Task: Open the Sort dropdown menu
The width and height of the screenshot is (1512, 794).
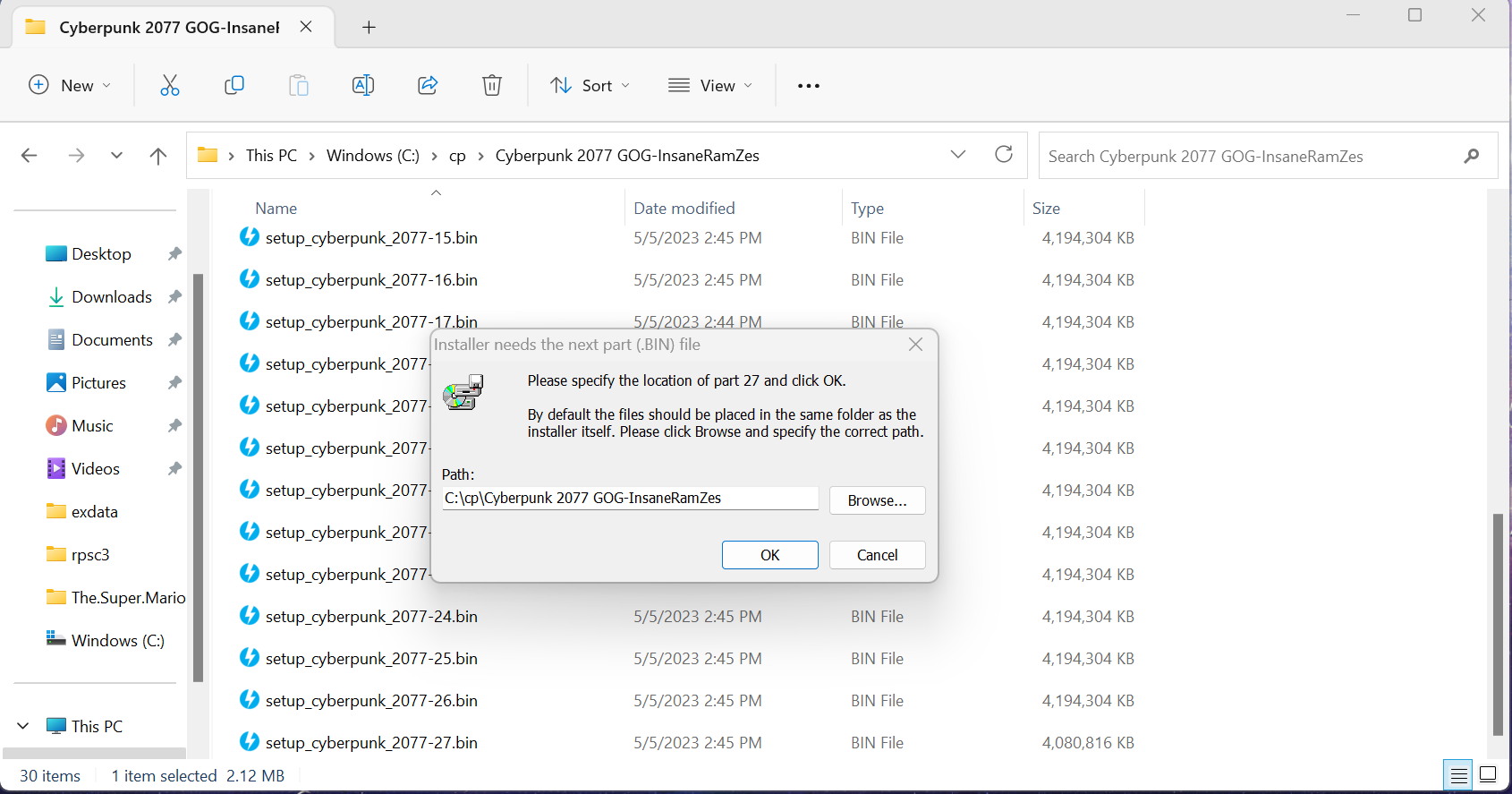Action: 590,85
